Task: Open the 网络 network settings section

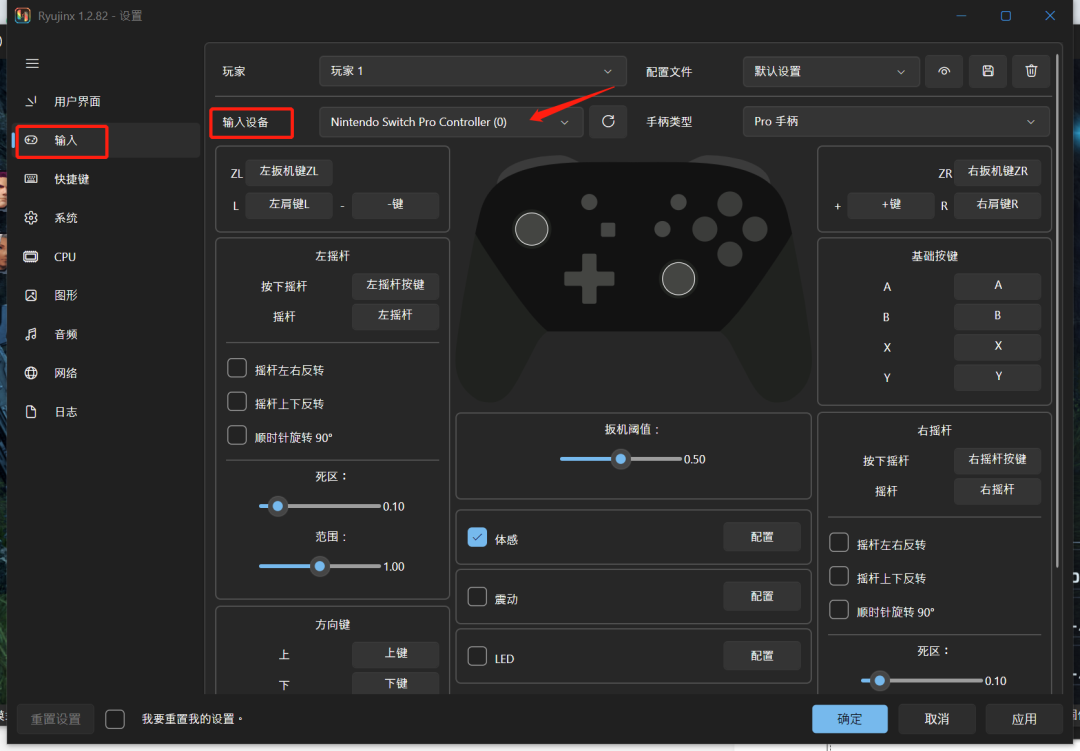Action: pos(65,373)
